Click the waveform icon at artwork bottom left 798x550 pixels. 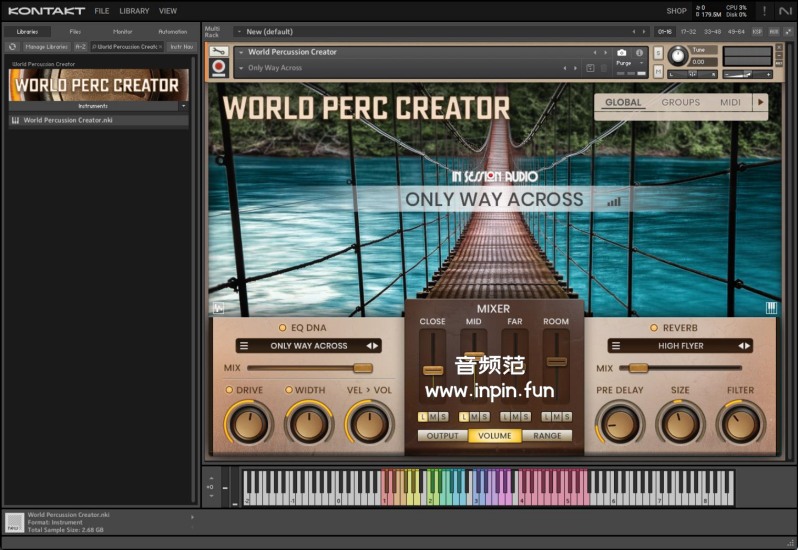click(x=217, y=308)
